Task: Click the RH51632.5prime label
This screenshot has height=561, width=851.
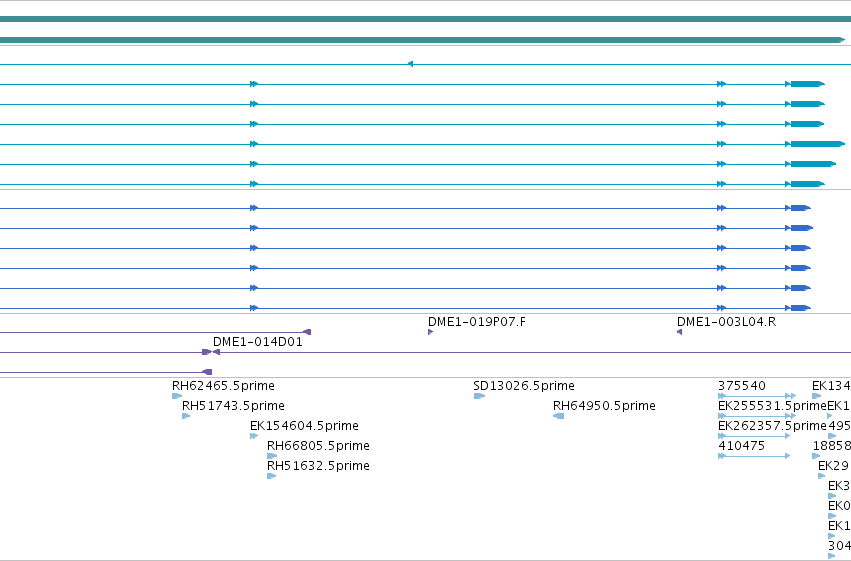Action: tap(318, 466)
